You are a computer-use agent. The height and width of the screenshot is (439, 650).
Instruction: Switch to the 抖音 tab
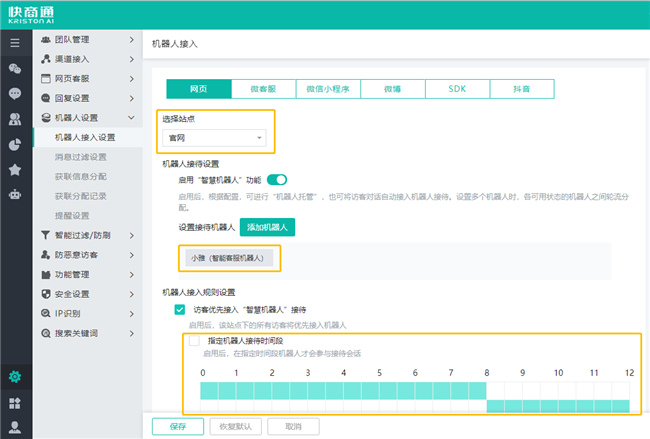[x=522, y=89]
